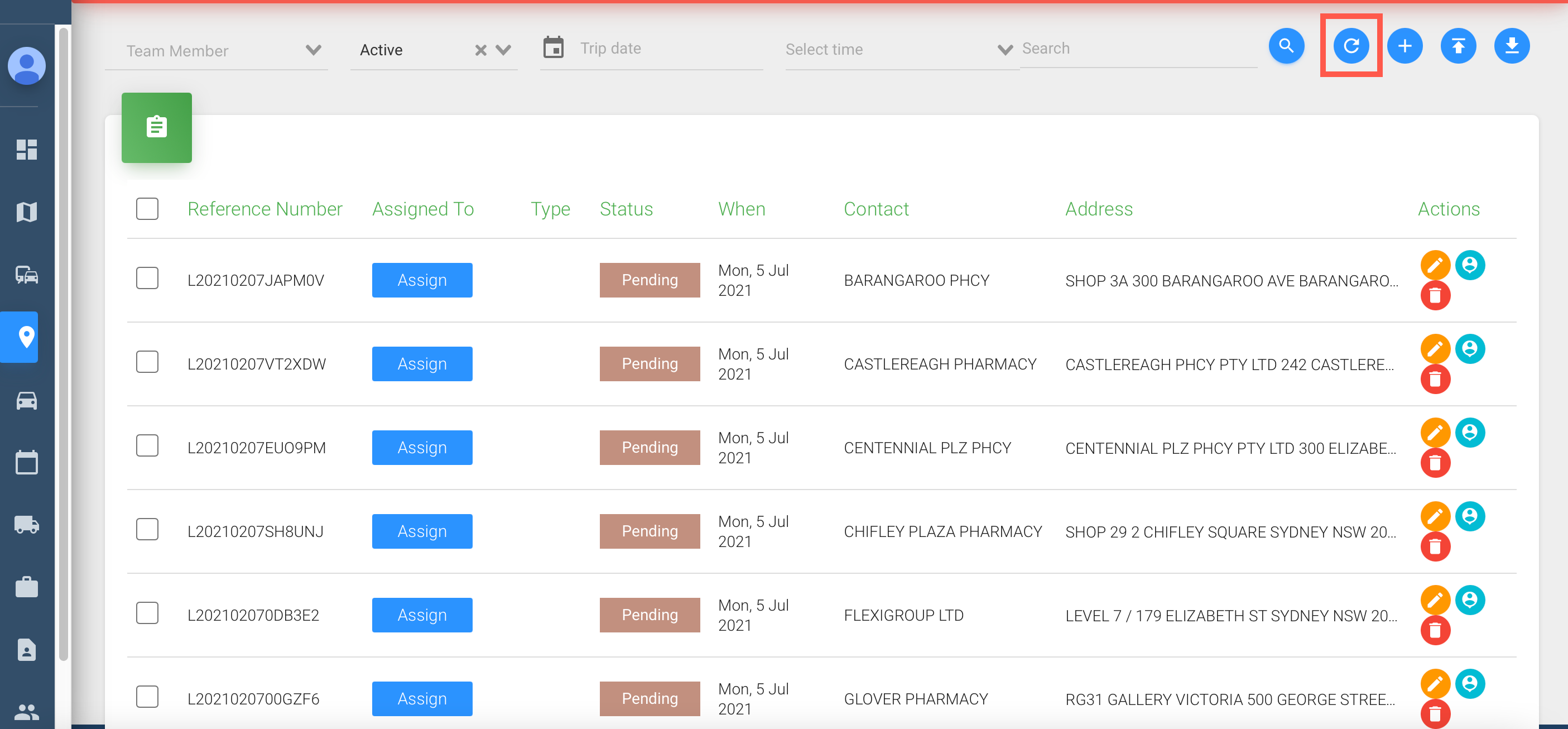The image size is (1568, 729).
Task: Click the Trip date calendar icon
Action: click(x=554, y=47)
